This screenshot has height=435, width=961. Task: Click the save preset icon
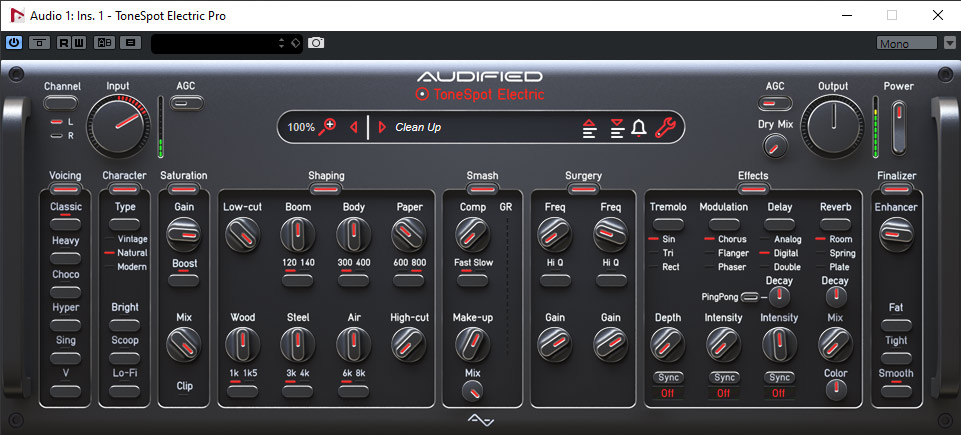[617, 127]
